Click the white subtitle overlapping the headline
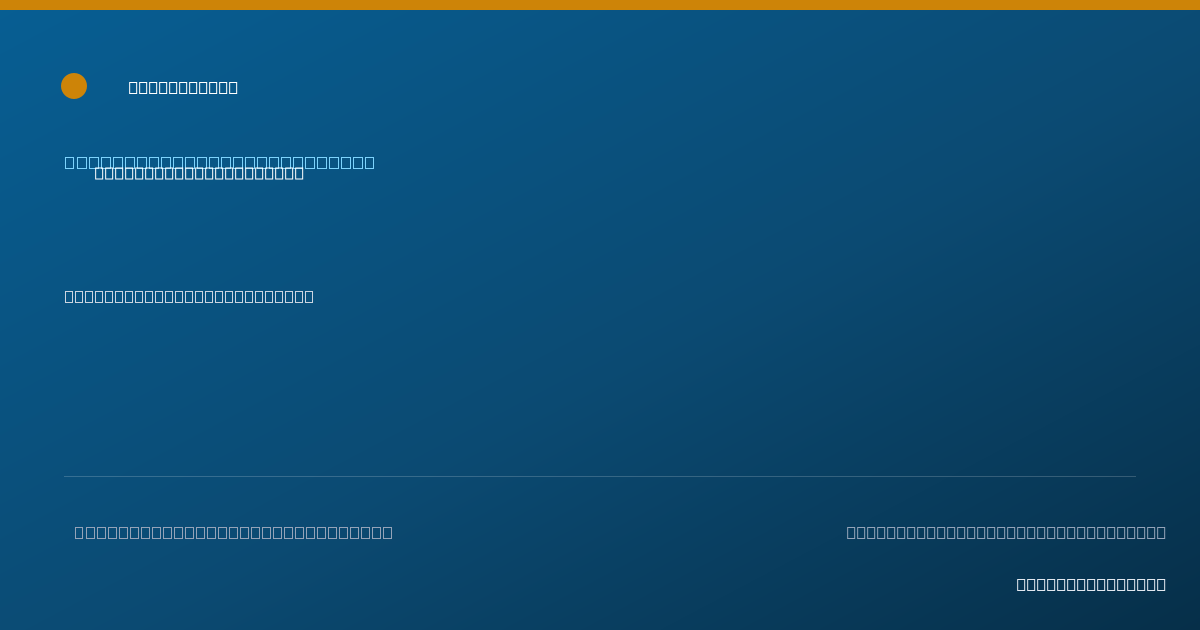Screen dimensions: 1200x630 point(199,173)
